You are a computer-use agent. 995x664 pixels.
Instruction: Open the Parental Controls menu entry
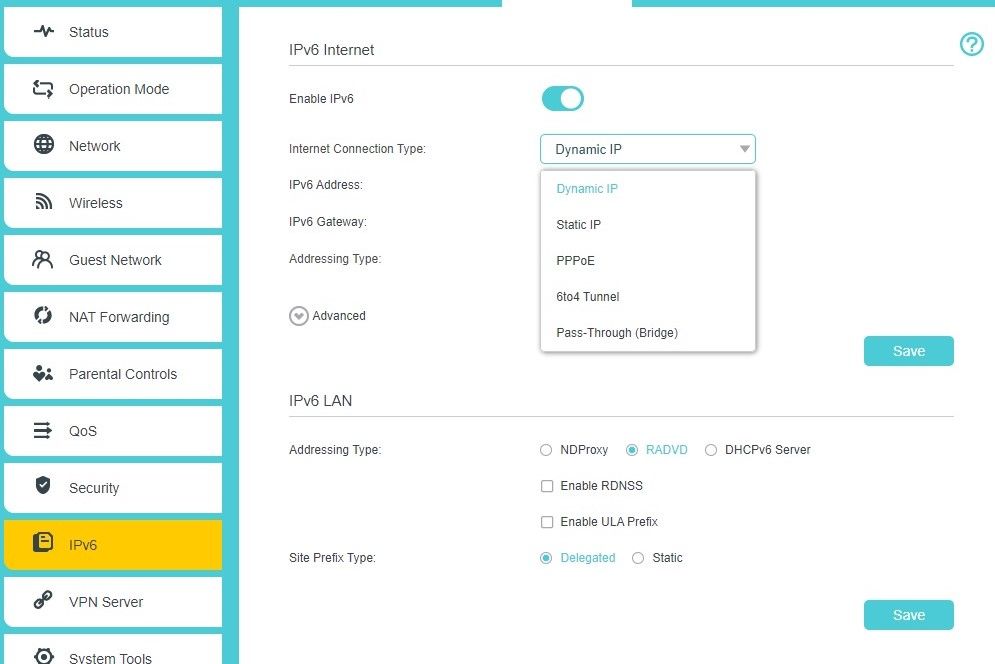(x=42, y=374)
